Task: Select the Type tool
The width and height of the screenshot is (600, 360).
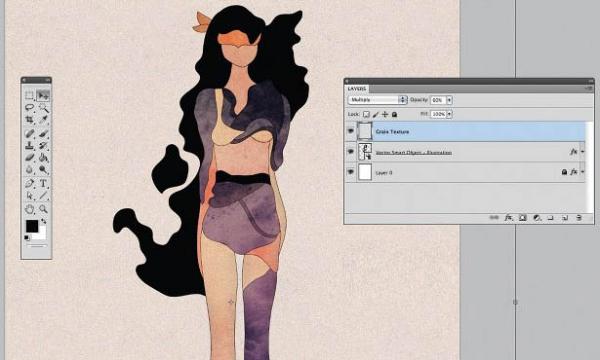Action: pyautogui.click(x=43, y=183)
